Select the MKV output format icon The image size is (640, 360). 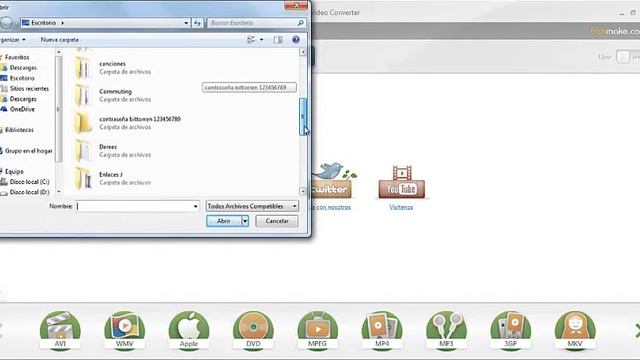pyautogui.click(x=575, y=330)
